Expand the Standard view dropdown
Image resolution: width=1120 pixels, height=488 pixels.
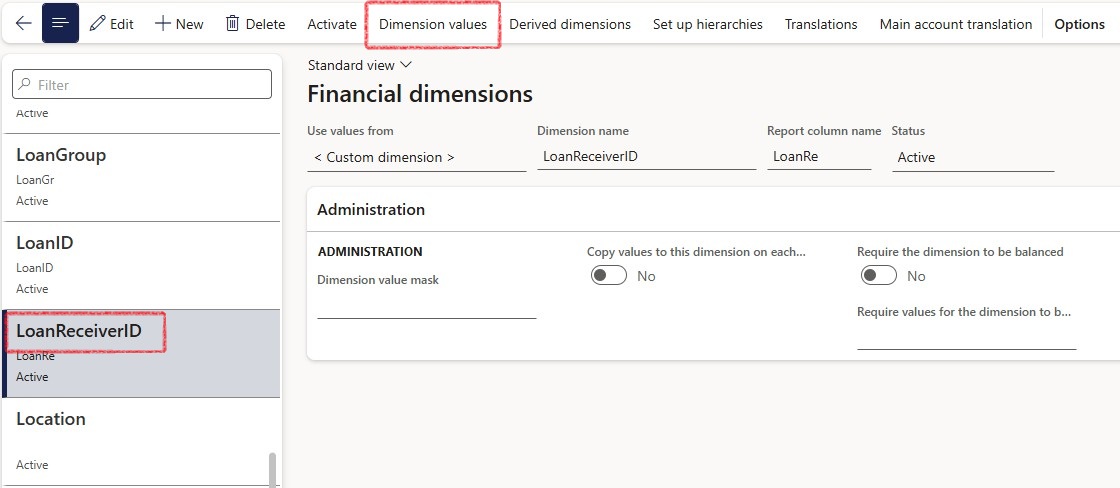360,65
